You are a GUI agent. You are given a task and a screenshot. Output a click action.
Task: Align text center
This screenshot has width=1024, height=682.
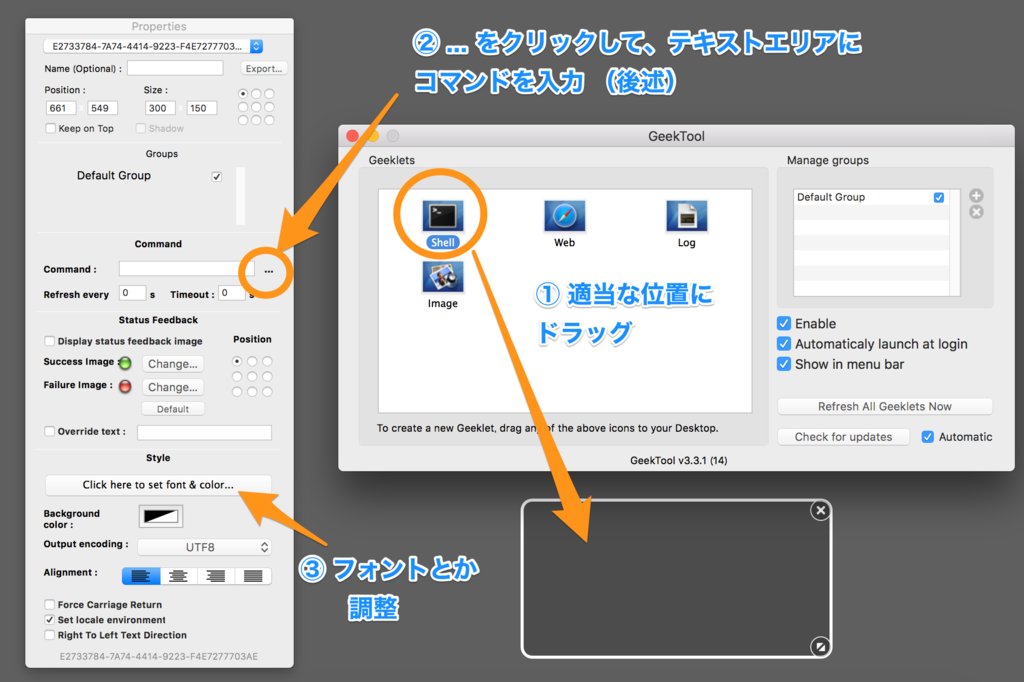coord(178,576)
